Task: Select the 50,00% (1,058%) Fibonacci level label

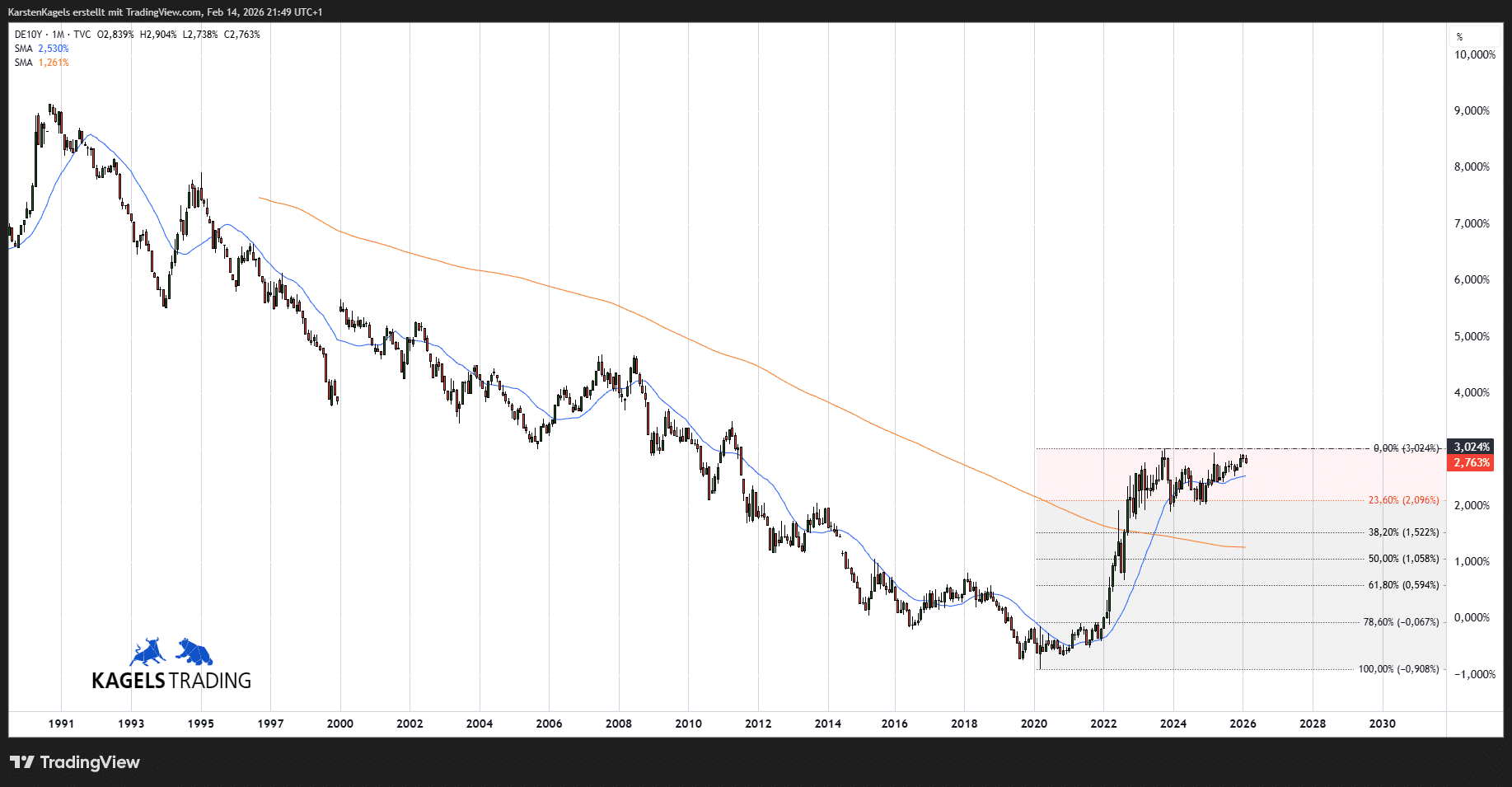Action: (1403, 559)
